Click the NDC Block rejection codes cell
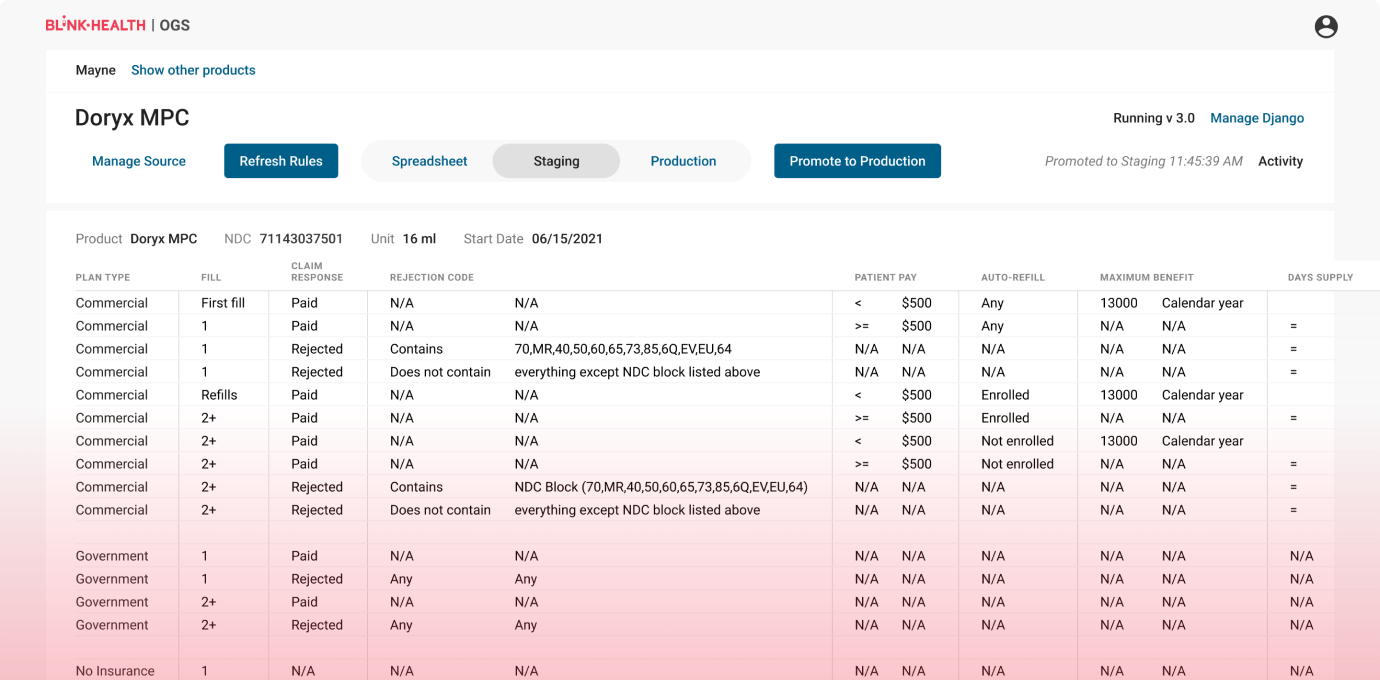The height and width of the screenshot is (680, 1380). (x=660, y=487)
